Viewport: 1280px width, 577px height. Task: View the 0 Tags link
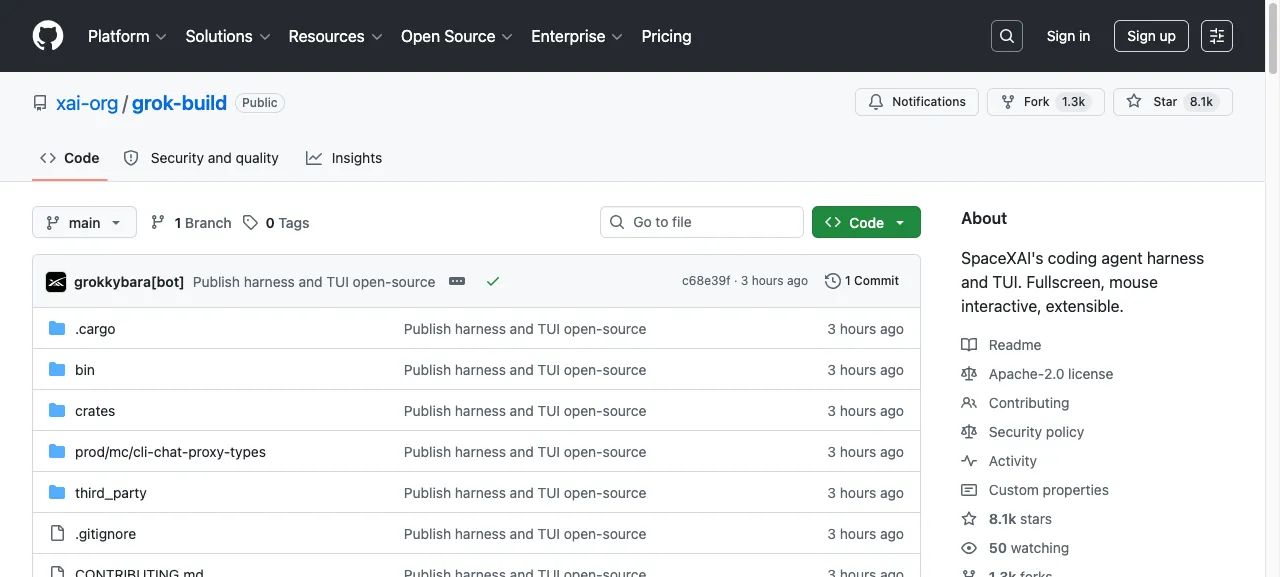(276, 223)
